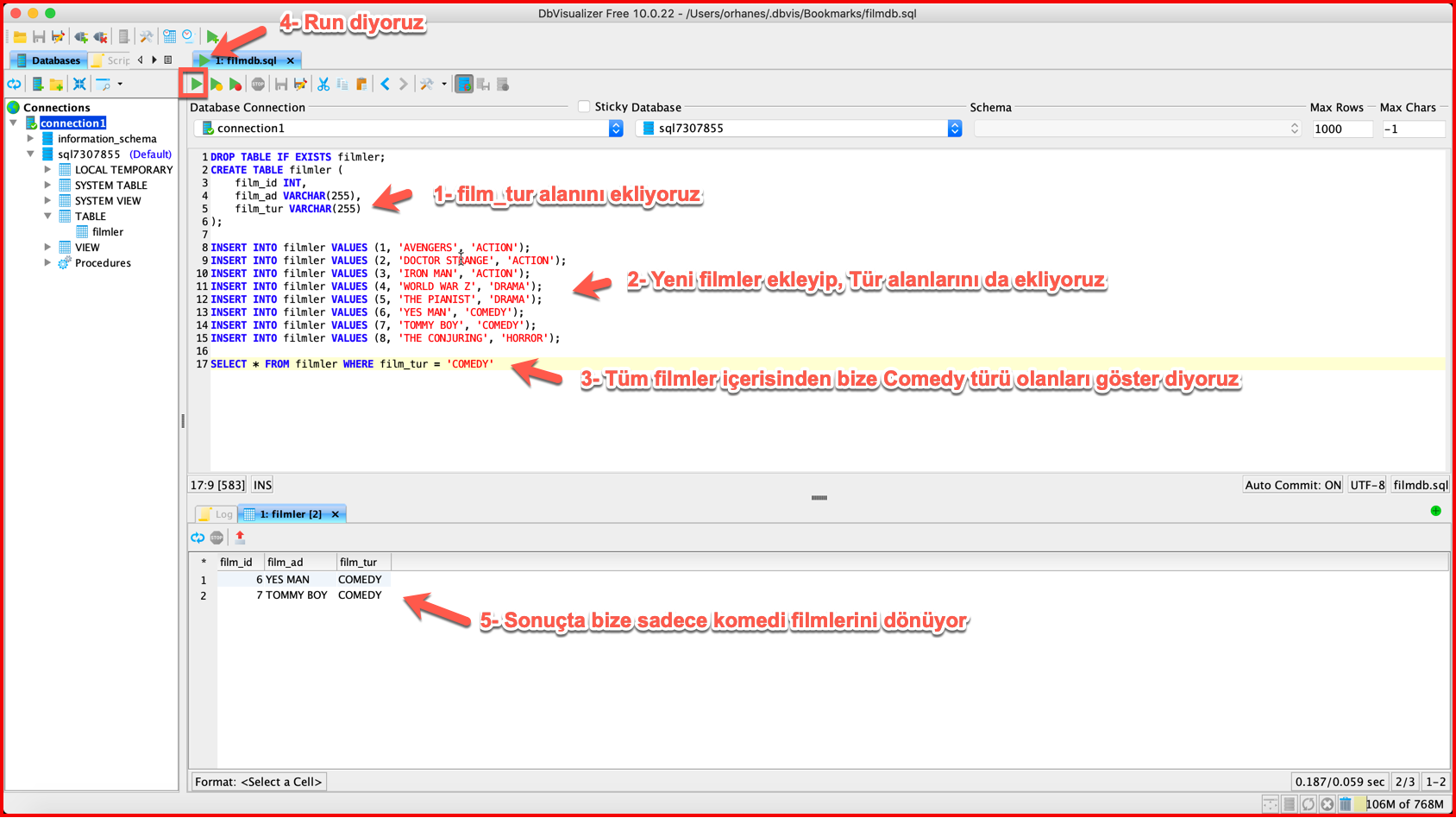The height and width of the screenshot is (818, 1456).
Task: Click the open file folder icon
Action: click(19, 36)
